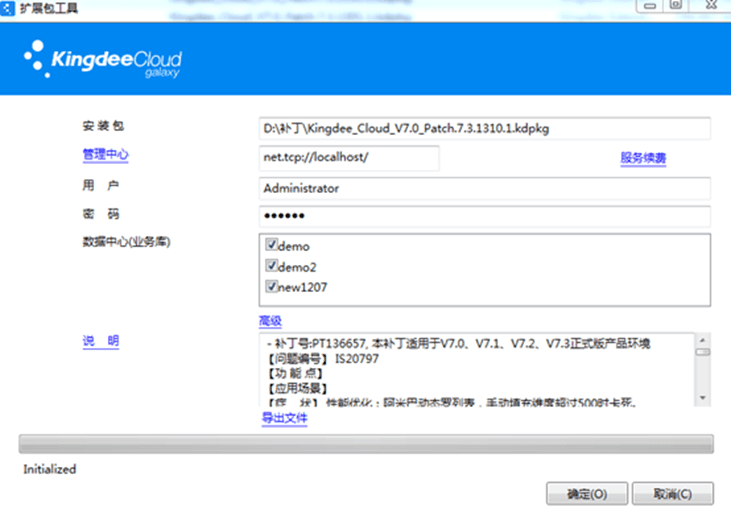Open the 高级 advanced link
Image resolution: width=731 pixels, height=520 pixels.
[x=270, y=321]
